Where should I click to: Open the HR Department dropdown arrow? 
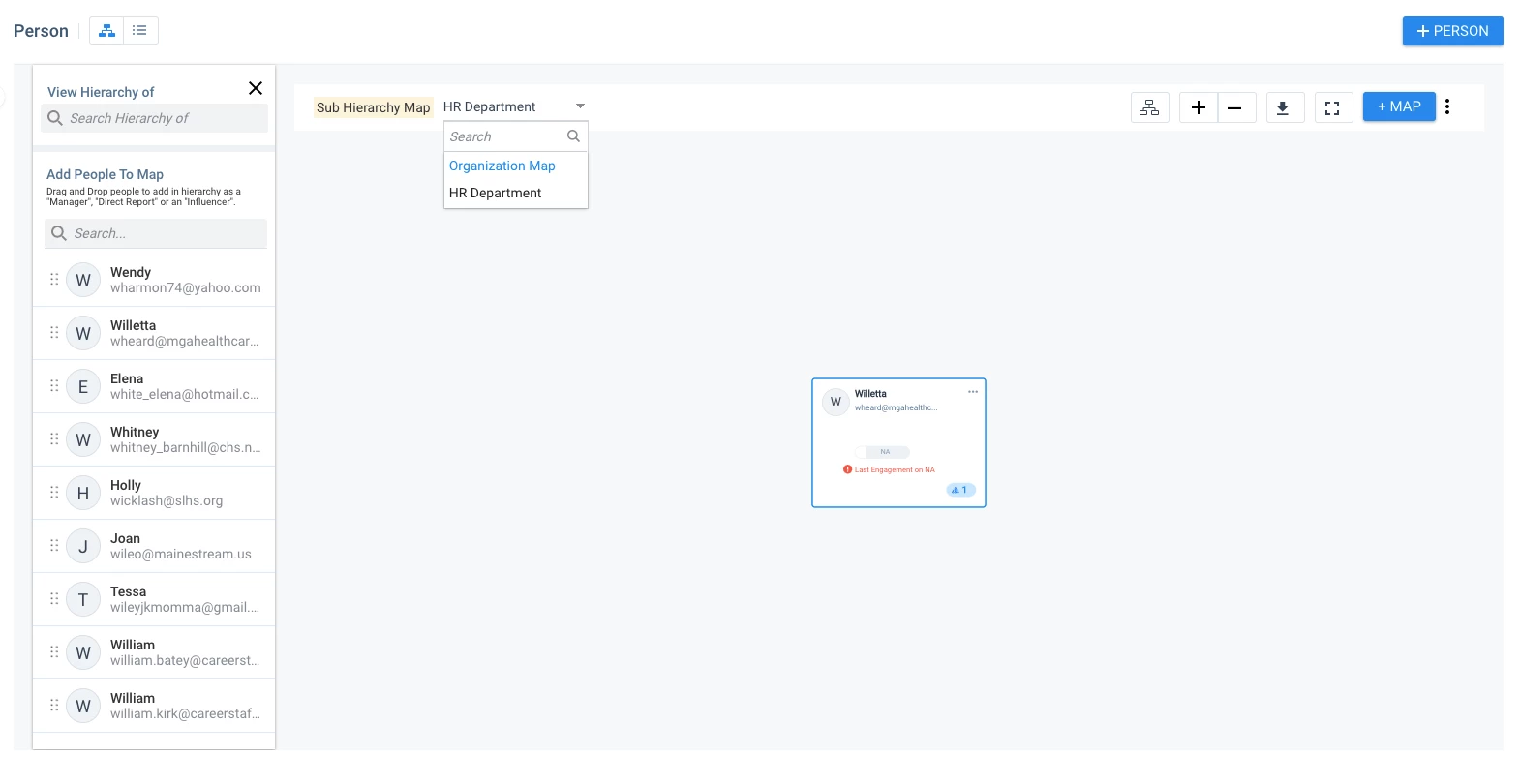(580, 106)
